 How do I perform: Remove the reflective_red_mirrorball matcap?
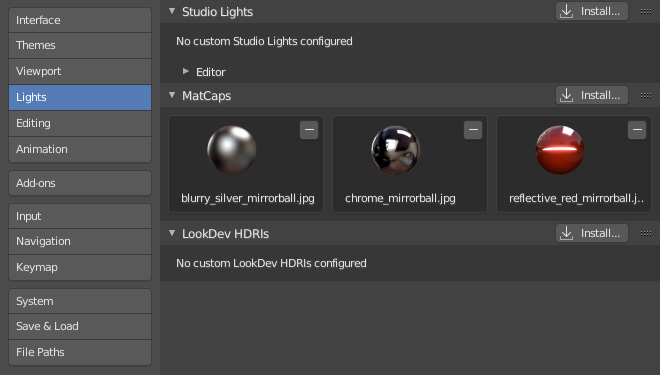[x=637, y=130]
